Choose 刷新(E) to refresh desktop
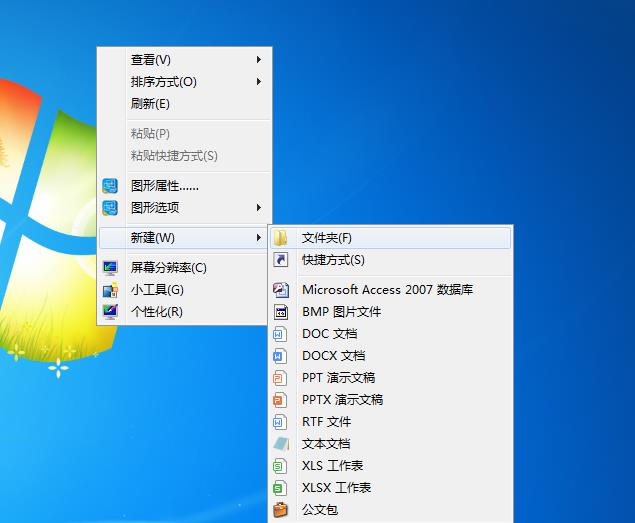Screen dimensions: 635x523 click(x=185, y=104)
